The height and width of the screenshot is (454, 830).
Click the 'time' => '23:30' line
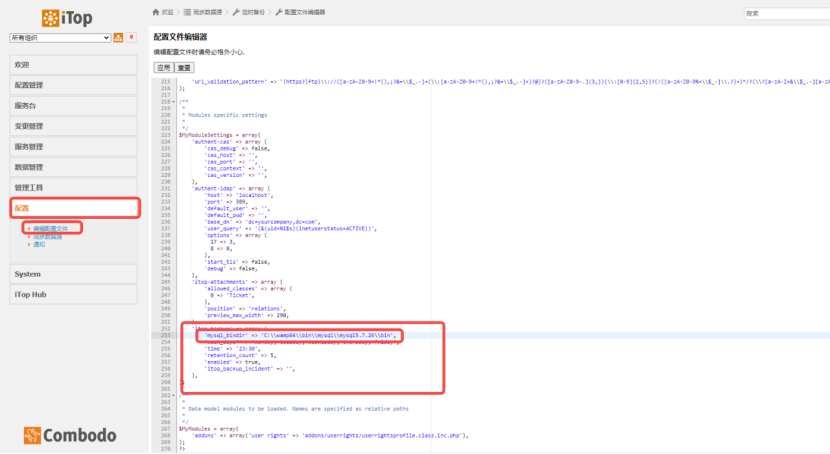(x=232, y=349)
